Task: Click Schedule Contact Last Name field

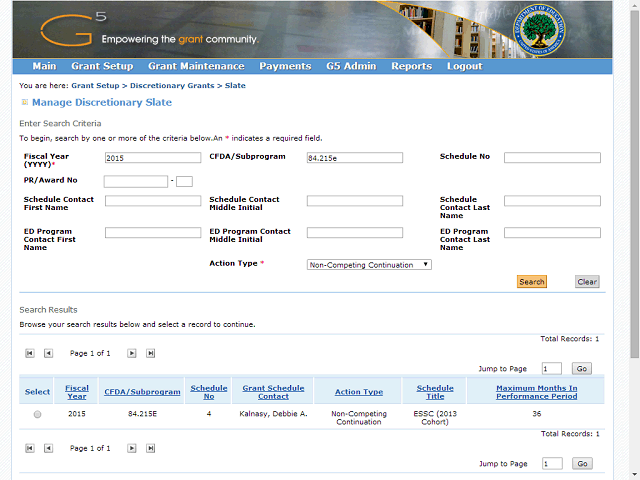Action: [x=552, y=201]
